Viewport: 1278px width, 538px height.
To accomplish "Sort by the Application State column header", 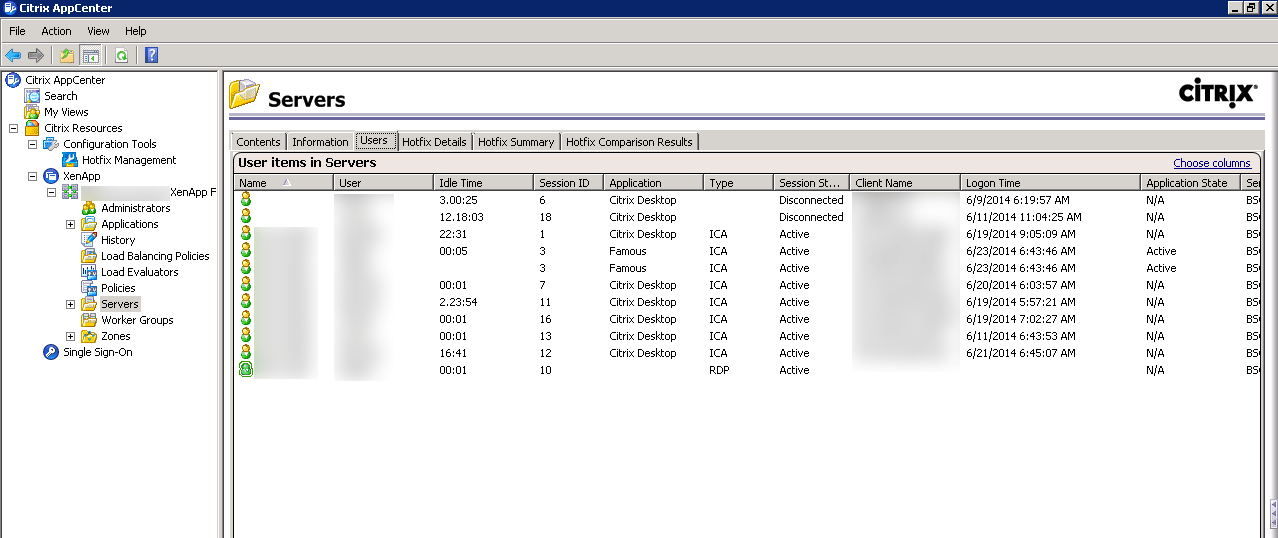I will click(x=1190, y=183).
